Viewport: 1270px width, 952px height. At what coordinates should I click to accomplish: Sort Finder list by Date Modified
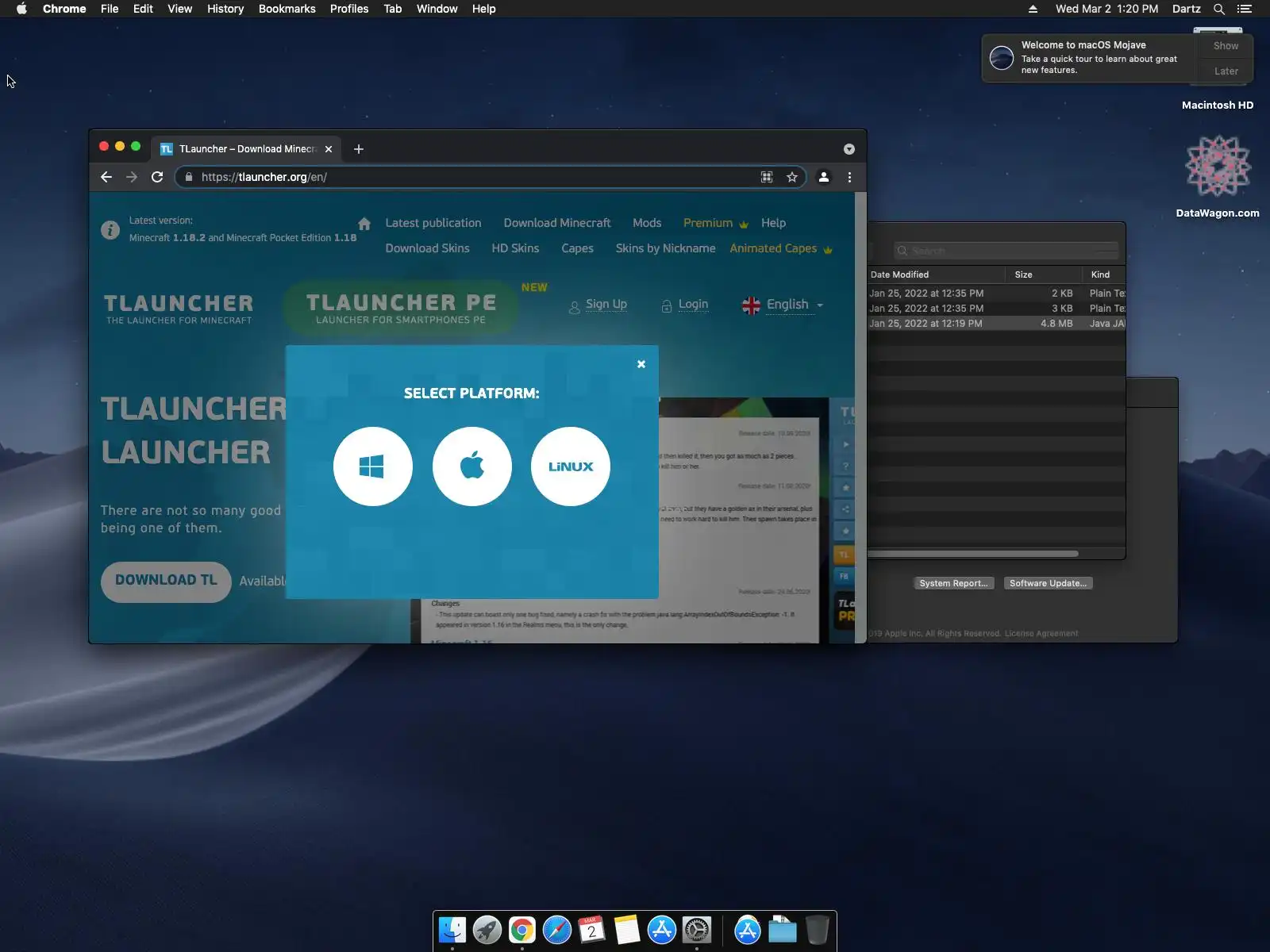point(899,274)
